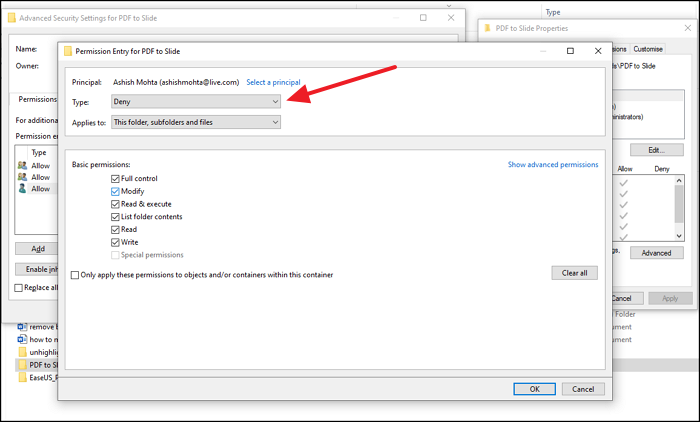Open the Applies to dropdown
This screenshot has height=422, width=700.
tap(196, 122)
